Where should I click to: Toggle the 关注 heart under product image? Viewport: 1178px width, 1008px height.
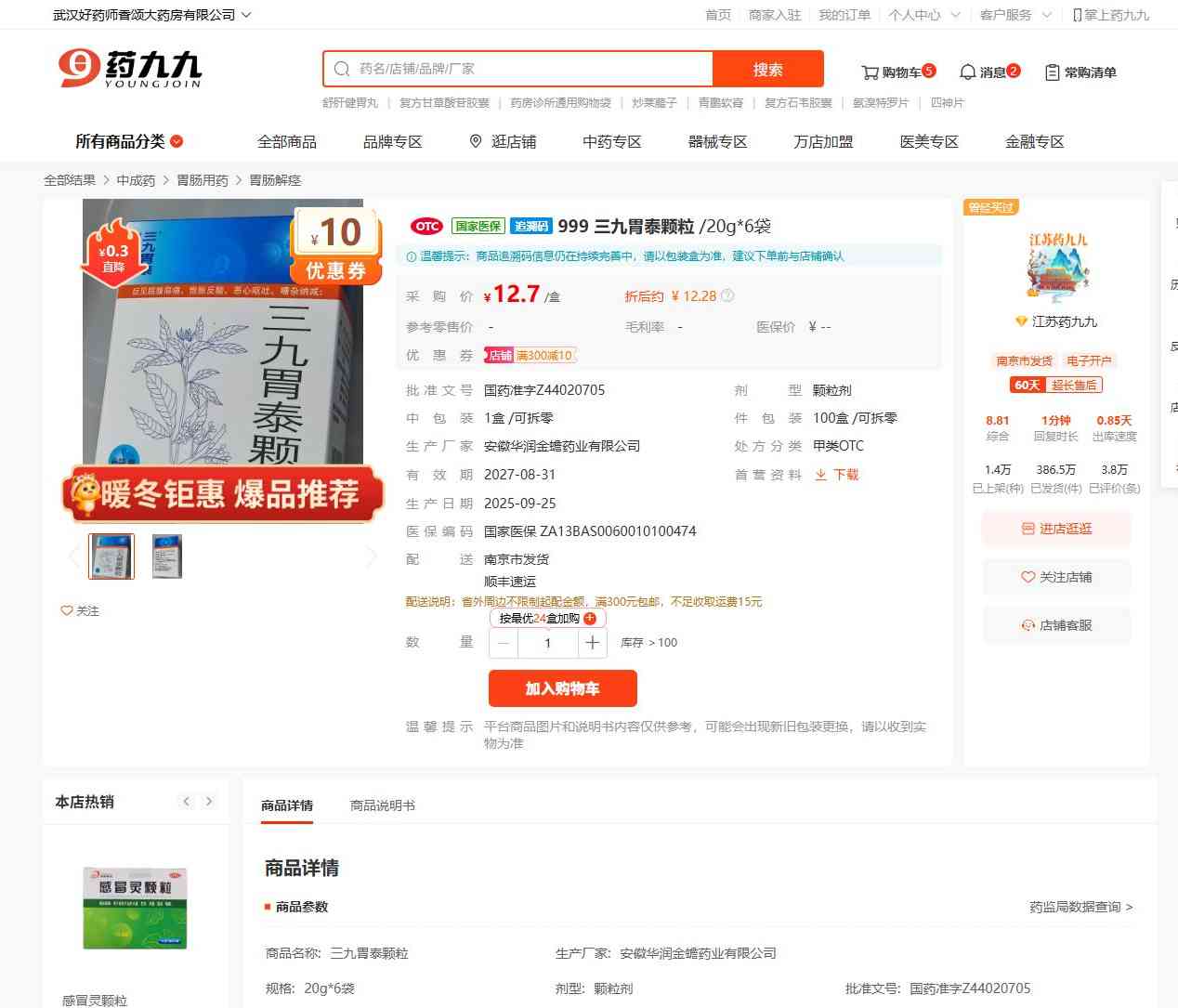point(67,610)
